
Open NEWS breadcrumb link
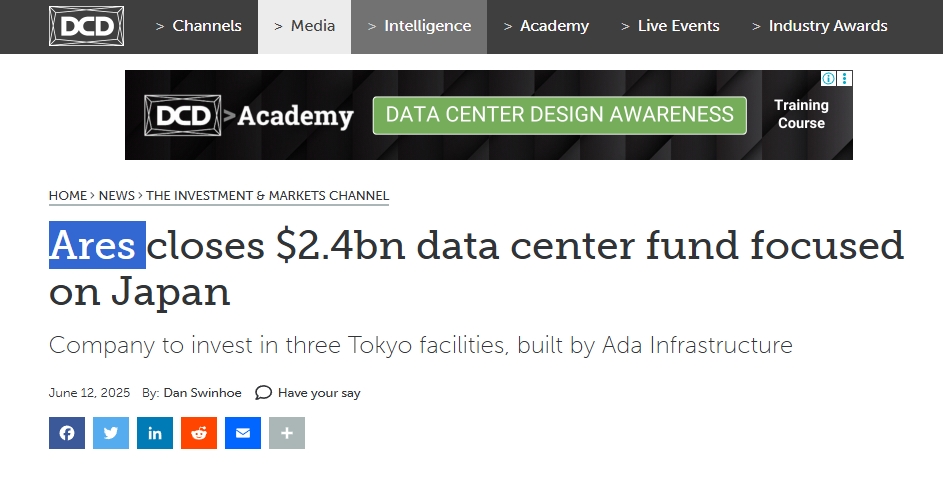coord(117,195)
